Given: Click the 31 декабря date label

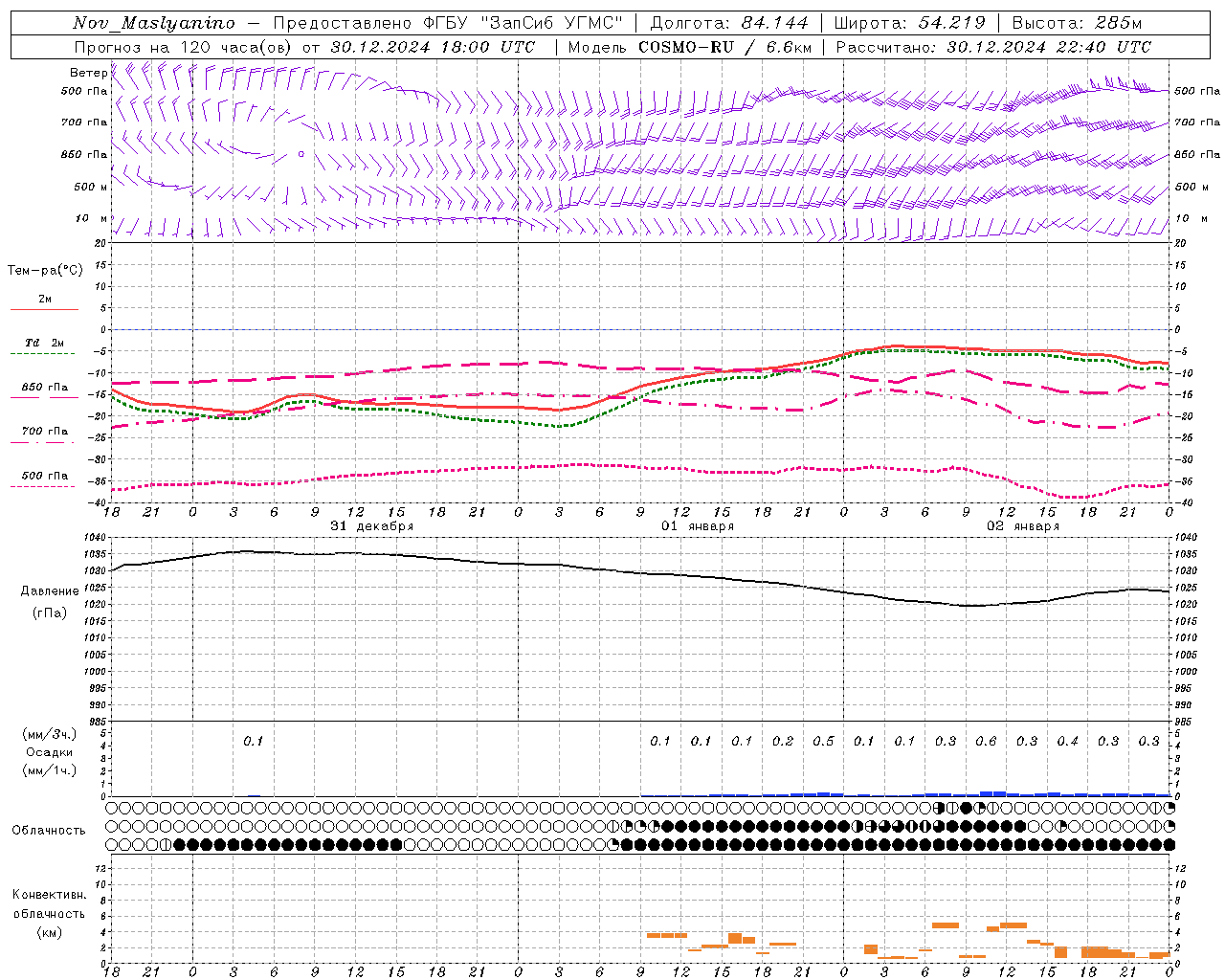Looking at the screenshot, I should (x=372, y=526).
